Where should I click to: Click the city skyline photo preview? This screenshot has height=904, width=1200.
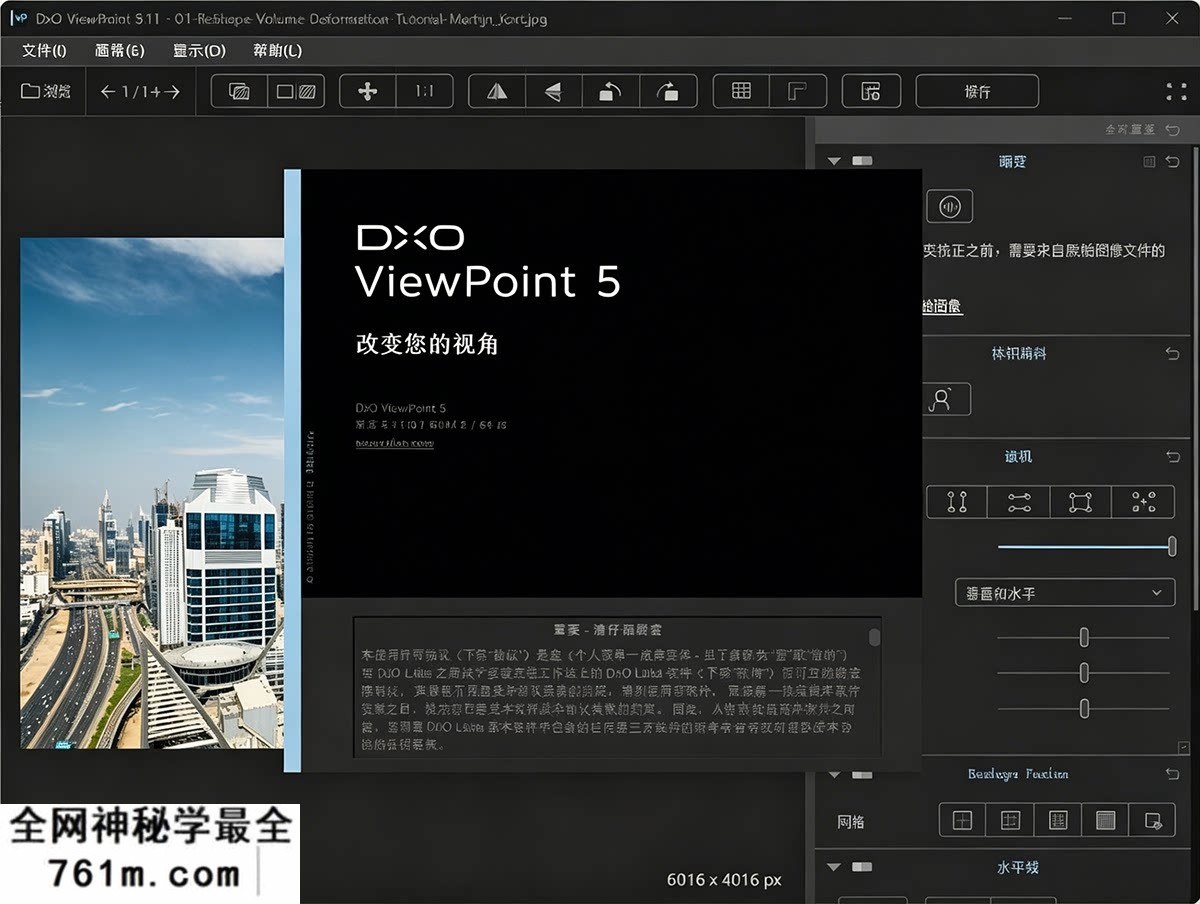[152, 493]
